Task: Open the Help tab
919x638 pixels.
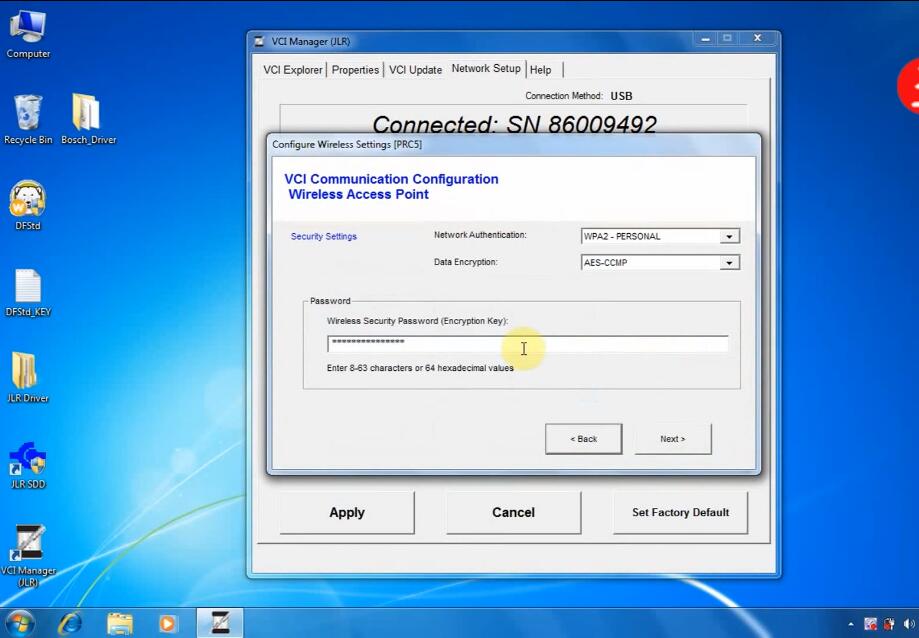Action: point(540,70)
